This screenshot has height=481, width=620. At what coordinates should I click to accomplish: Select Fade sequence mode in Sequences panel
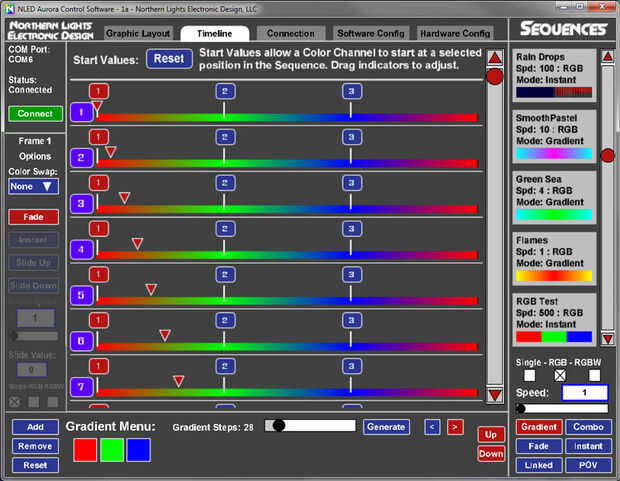click(x=539, y=446)
